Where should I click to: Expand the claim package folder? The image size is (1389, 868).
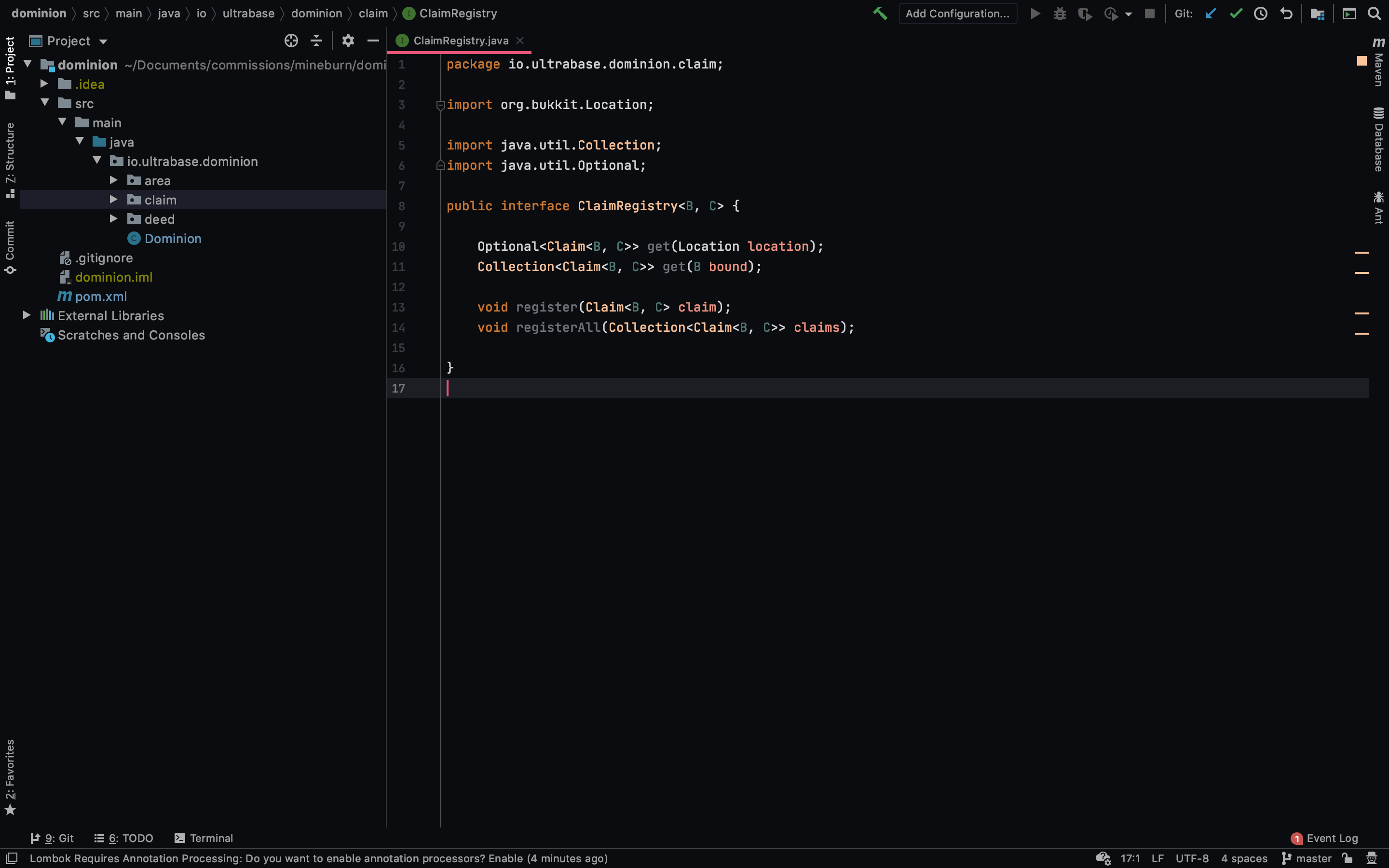click(x=114, y=200)
